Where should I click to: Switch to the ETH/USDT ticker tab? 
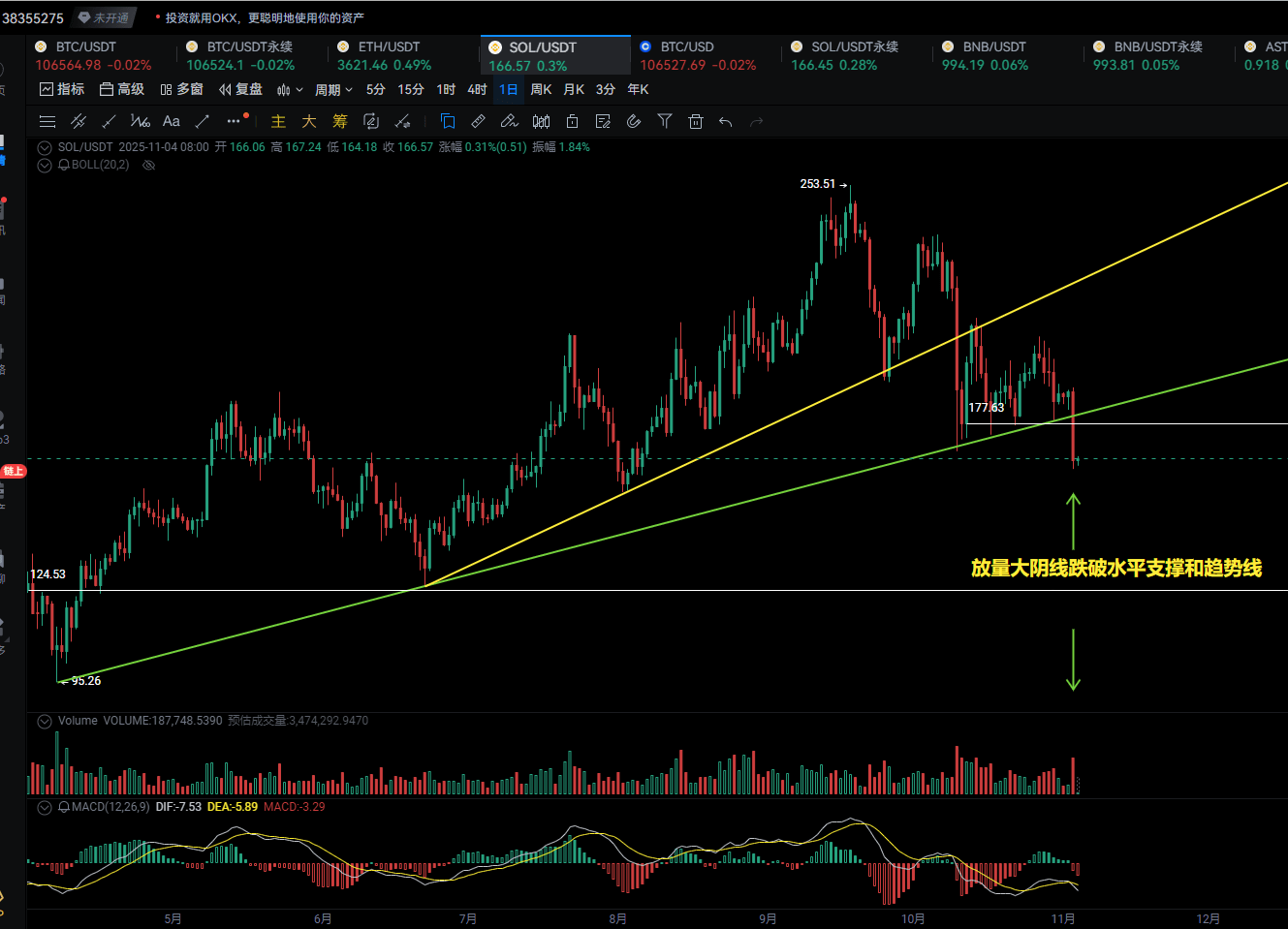click(388, 55)
